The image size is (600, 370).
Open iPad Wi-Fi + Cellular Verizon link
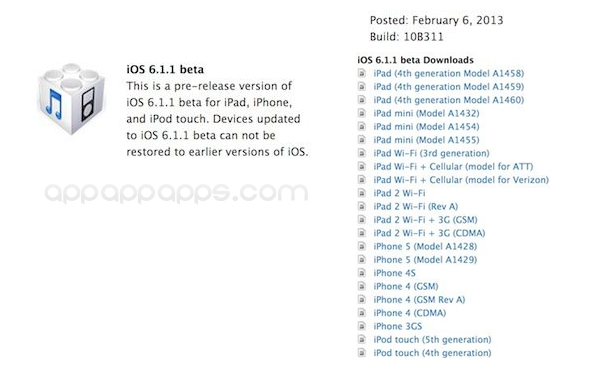(x=461, y=180)
